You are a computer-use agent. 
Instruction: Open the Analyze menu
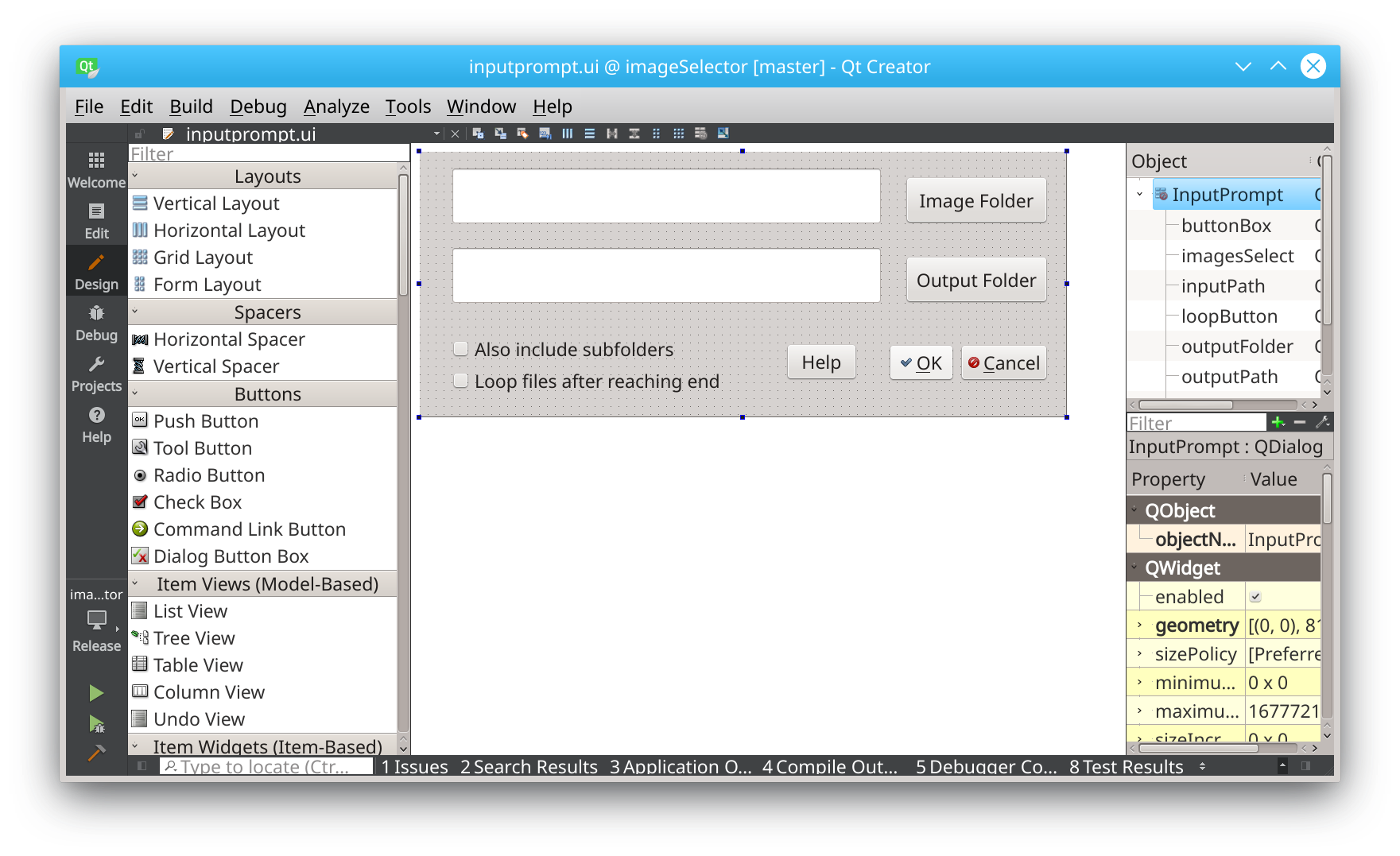[x=336, y=107]
